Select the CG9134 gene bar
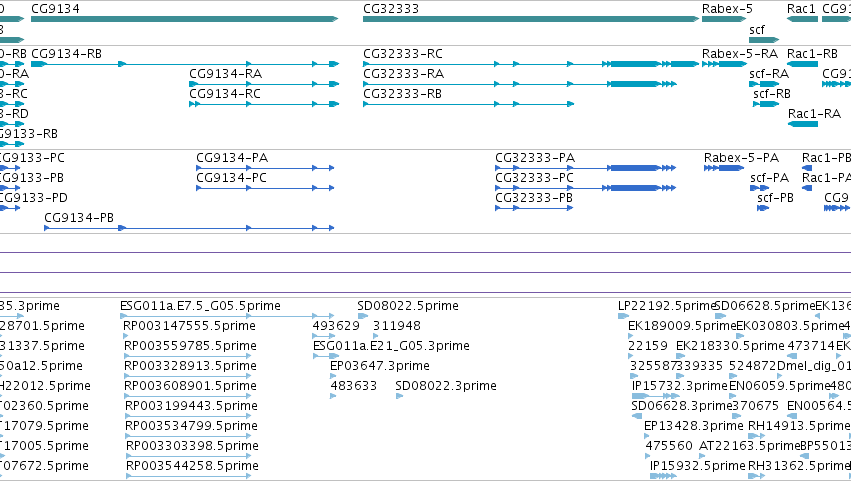 pyautogui.click(x=185, y=19)
